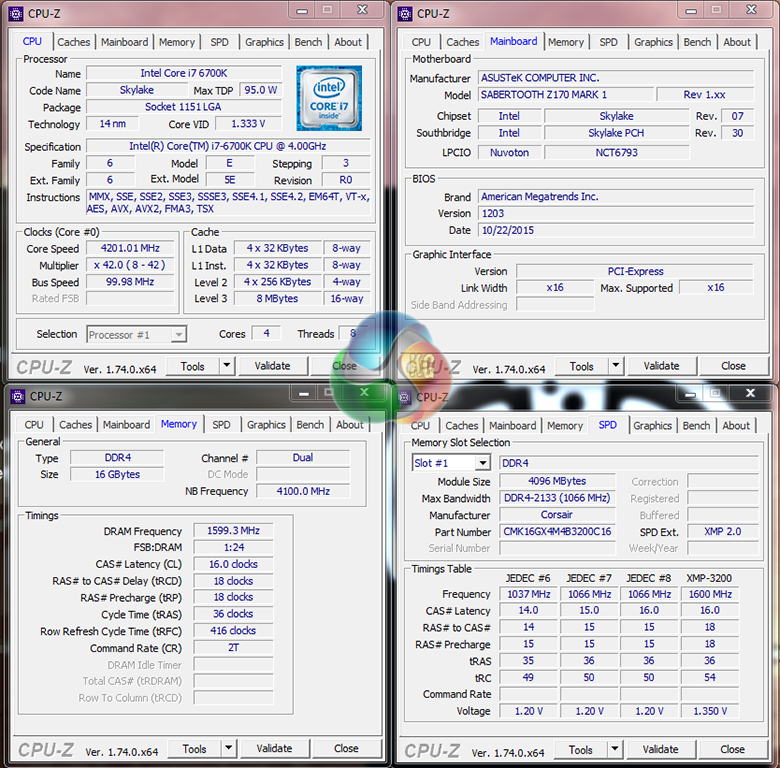Open Mainboard tab in Memory window
The height and width of the screenshot is (768, 780).
[126, 425]
